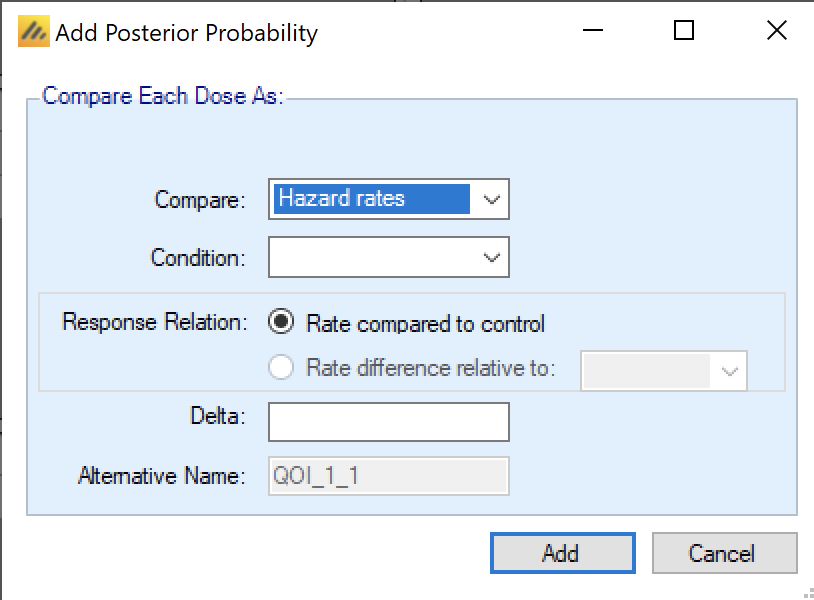The width and height of the screenshot is (814, 600).
Task: Click the app icon in the title bar
Action: [x=33, y=32]
